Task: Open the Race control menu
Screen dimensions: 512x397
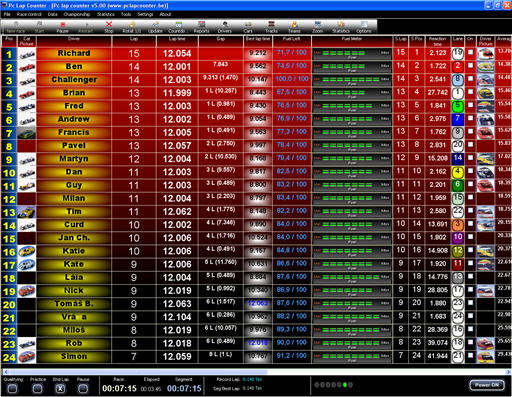Action: [x=29, y=14]
